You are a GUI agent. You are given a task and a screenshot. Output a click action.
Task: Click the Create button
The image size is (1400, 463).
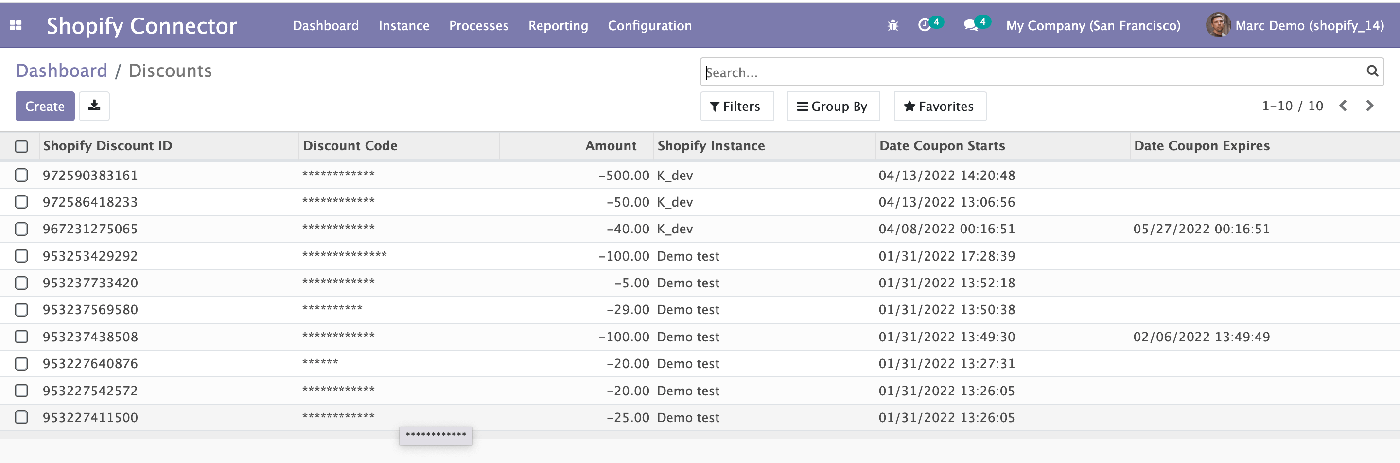pos(45,106)
